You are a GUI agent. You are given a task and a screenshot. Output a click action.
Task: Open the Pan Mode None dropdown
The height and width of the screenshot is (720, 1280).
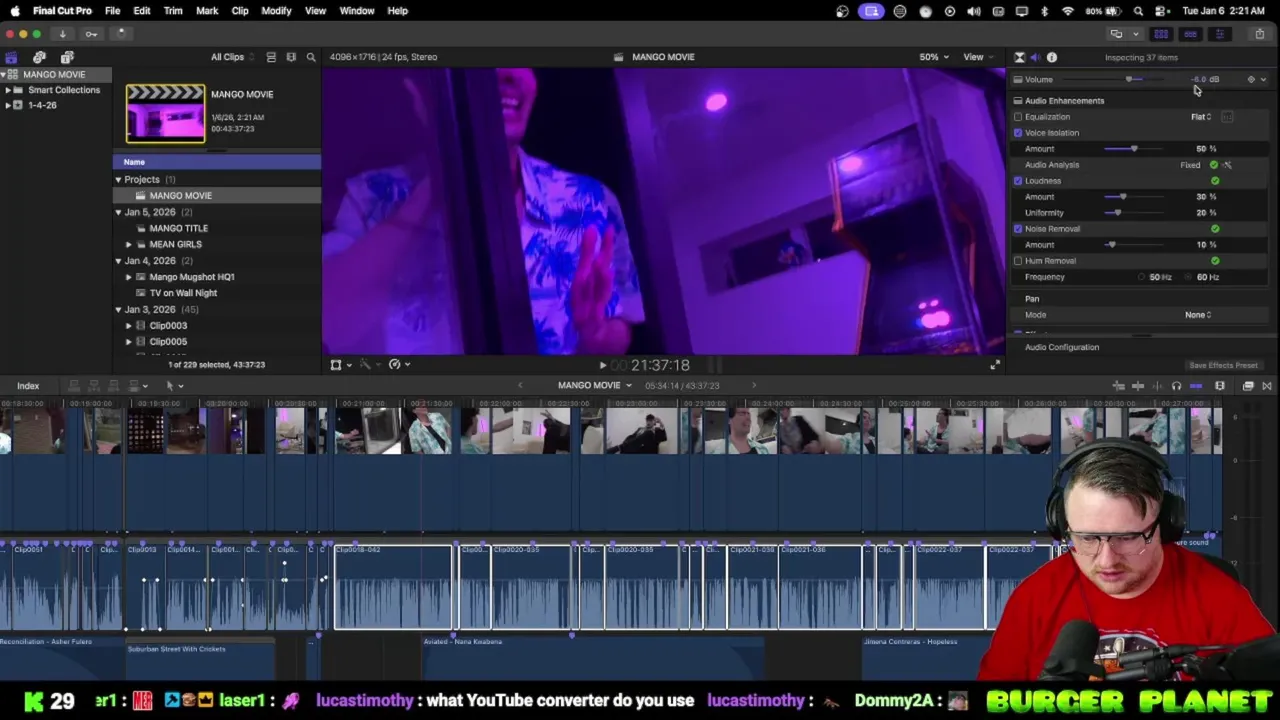(x=1198, y=315)
